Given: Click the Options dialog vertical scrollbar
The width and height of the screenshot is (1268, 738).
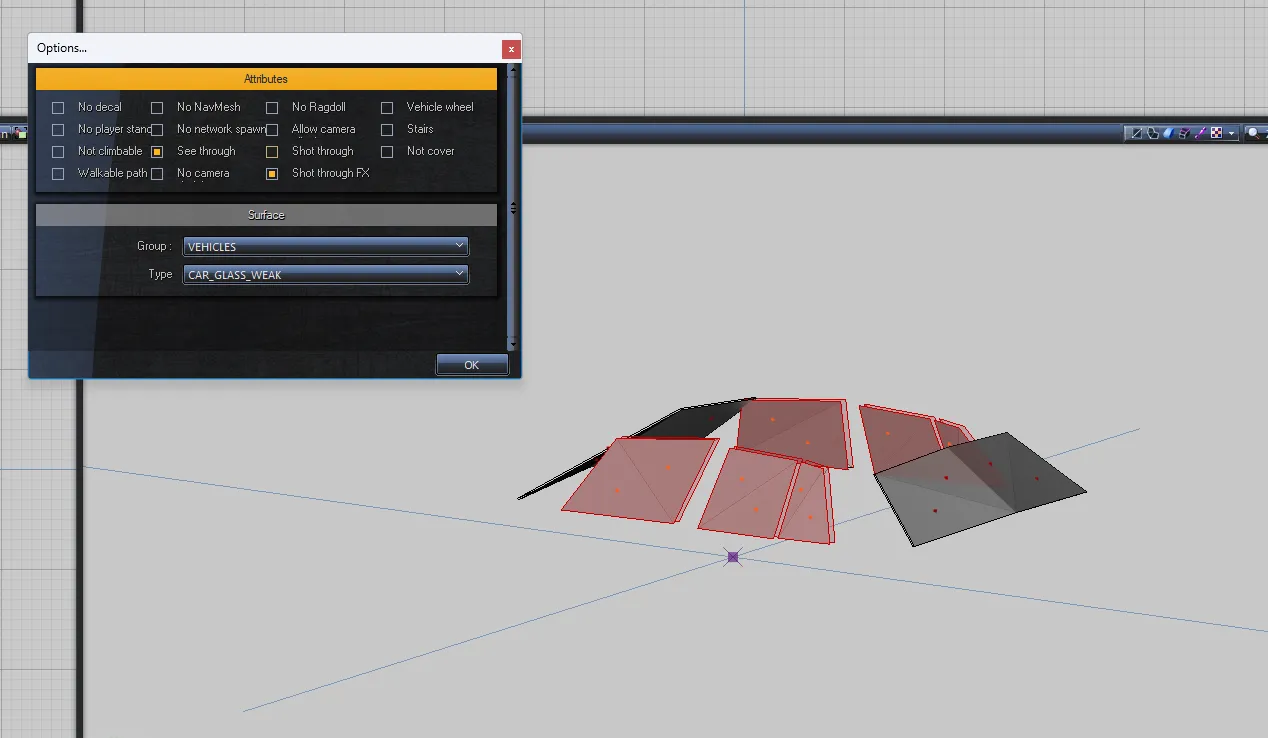Looking at the screenshot, I should (513, 208).
